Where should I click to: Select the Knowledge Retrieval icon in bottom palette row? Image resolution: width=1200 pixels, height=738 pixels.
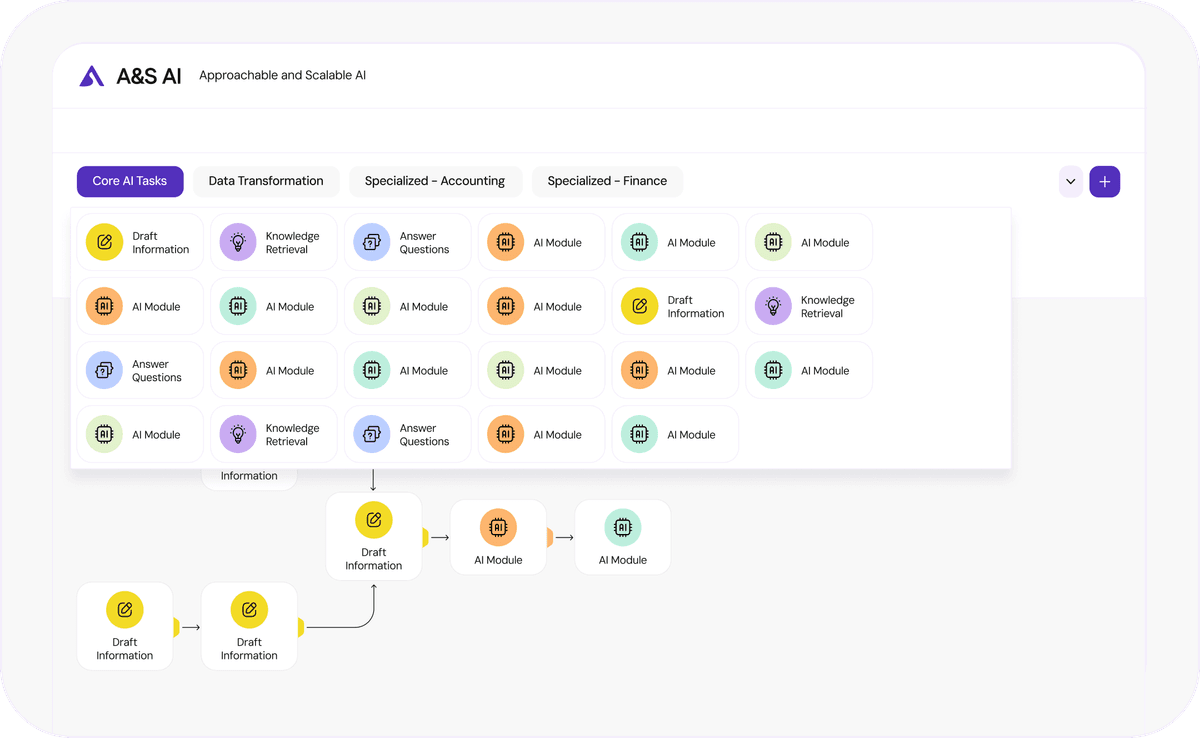point(237,433)
